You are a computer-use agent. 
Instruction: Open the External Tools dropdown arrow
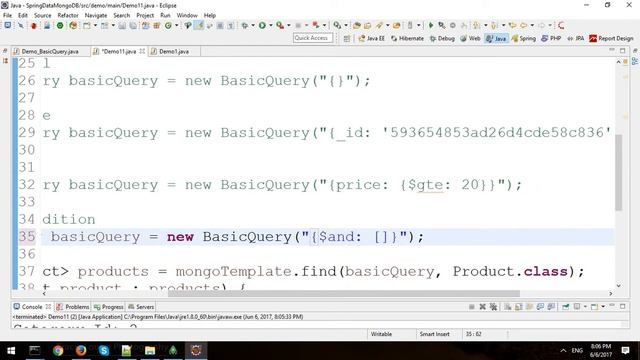point(289,25)
